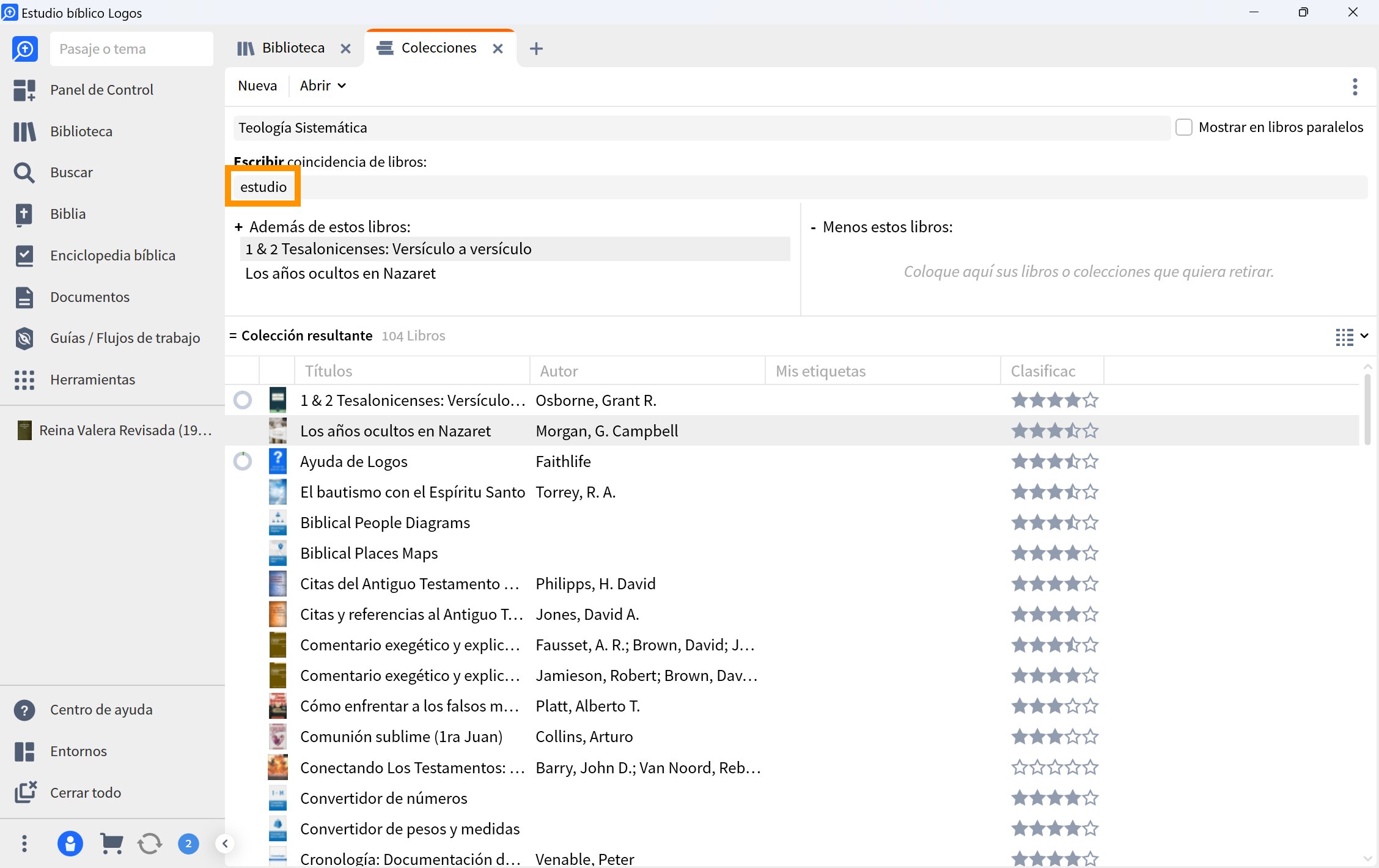Open notifications badge showing 2

188,844
